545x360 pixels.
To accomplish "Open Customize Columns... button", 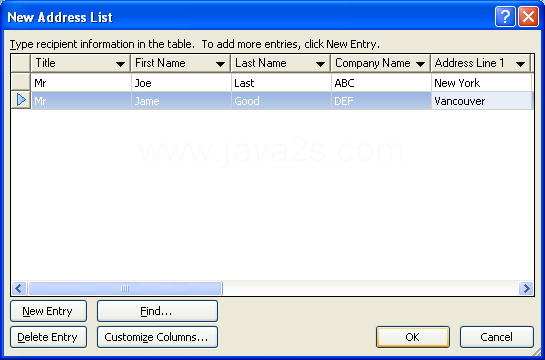I will [157, 337].
